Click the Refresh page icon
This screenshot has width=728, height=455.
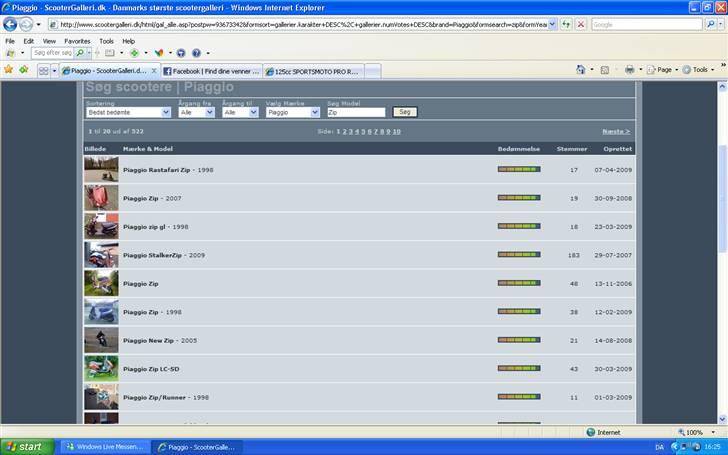pos(567,24)
